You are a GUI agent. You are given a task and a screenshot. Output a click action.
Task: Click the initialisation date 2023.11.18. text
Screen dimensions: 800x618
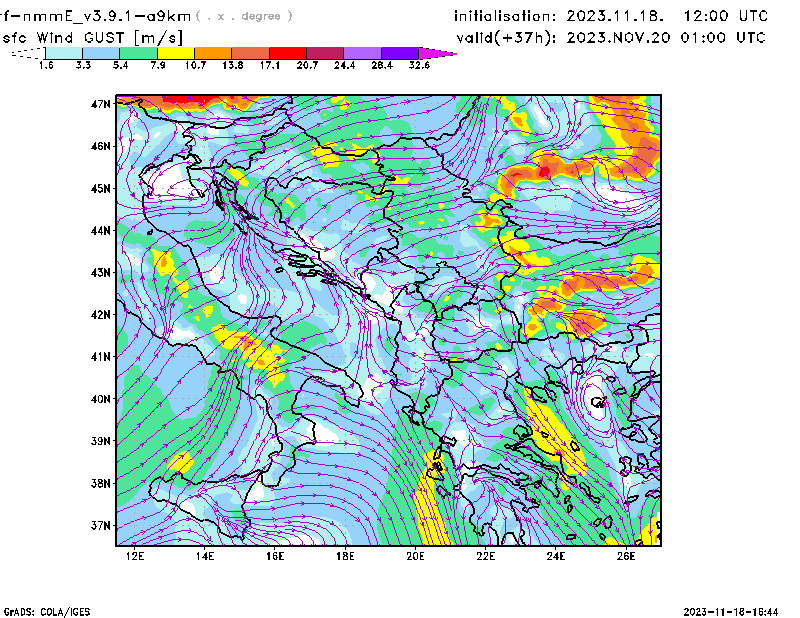[615, 16]
